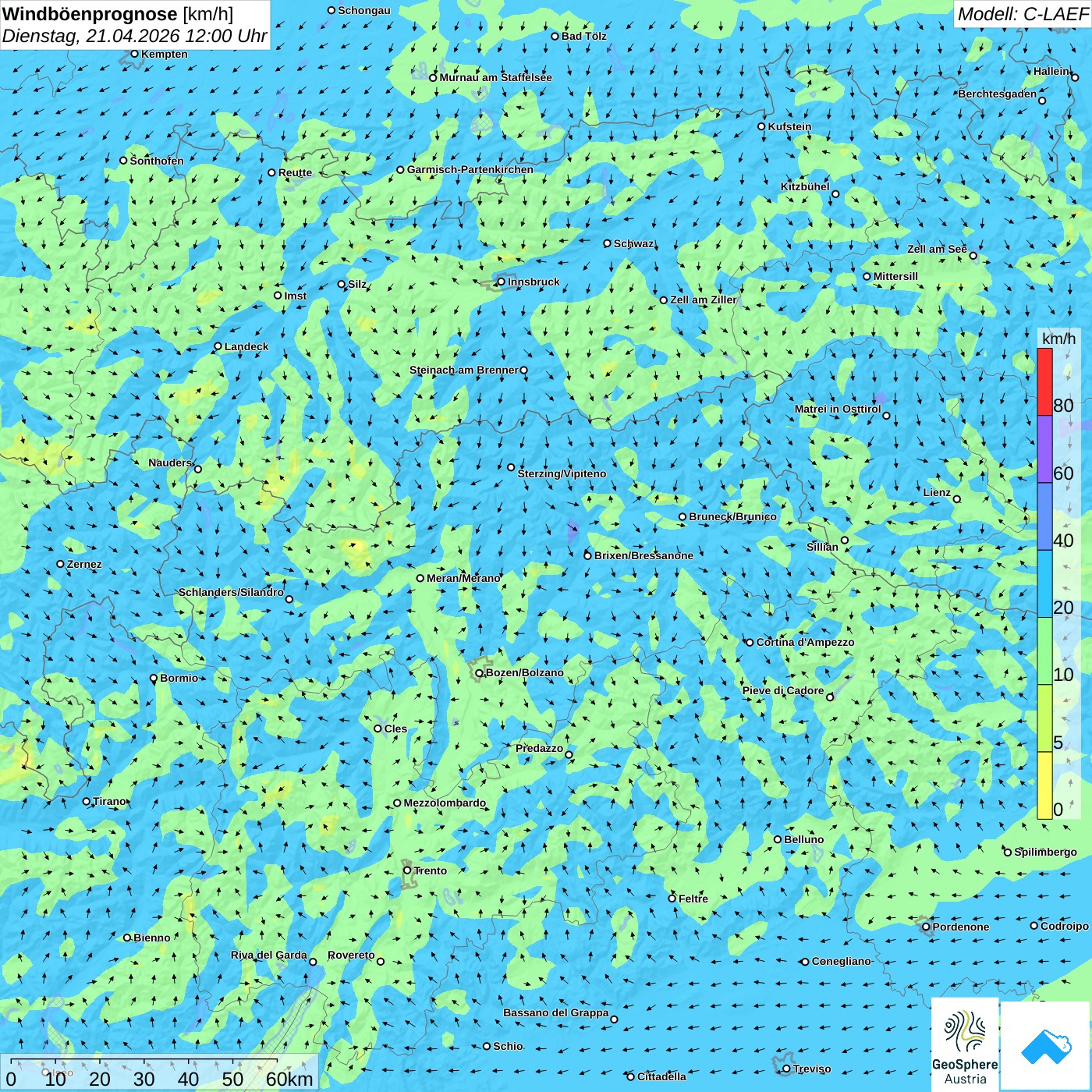Click the red 80 km/h legend color
This screenshot has width=1092, height=1092.
click(x=1044, y=381)
